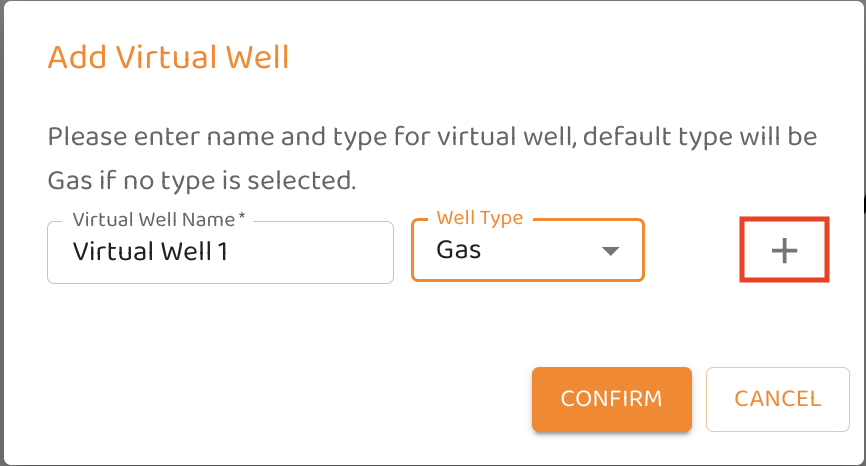Click the 'Virtual Well 1' text in name field
The width and height of the screenshot is (866, 466).
151,252
